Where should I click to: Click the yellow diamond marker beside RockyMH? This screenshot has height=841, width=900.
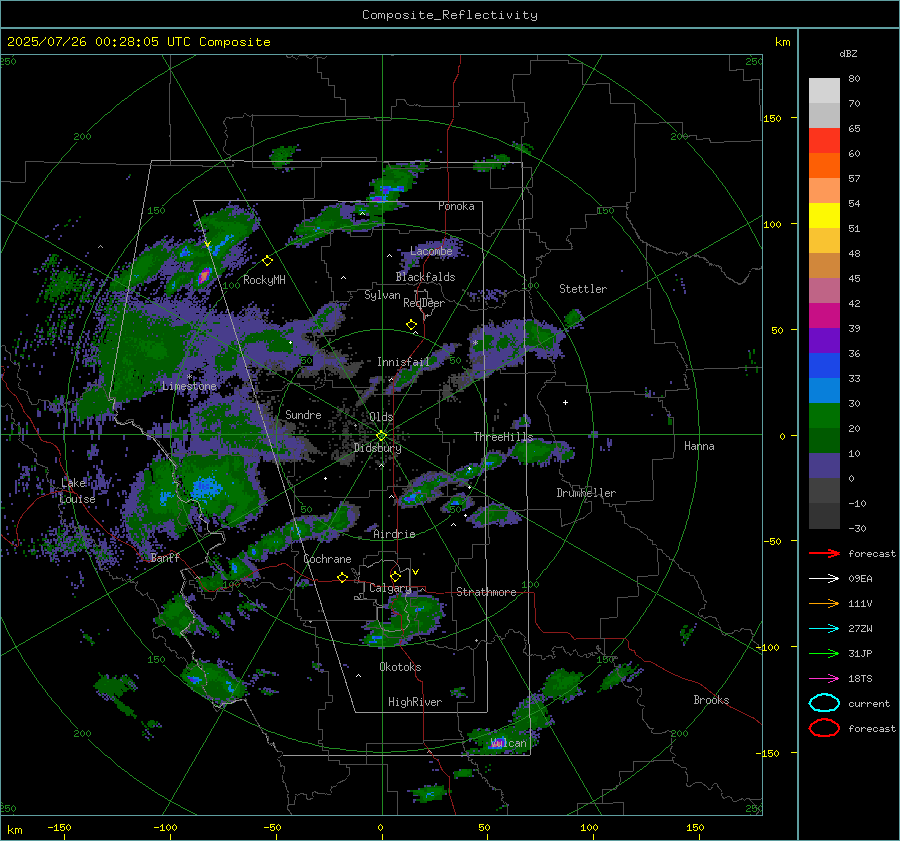(267, 261)
